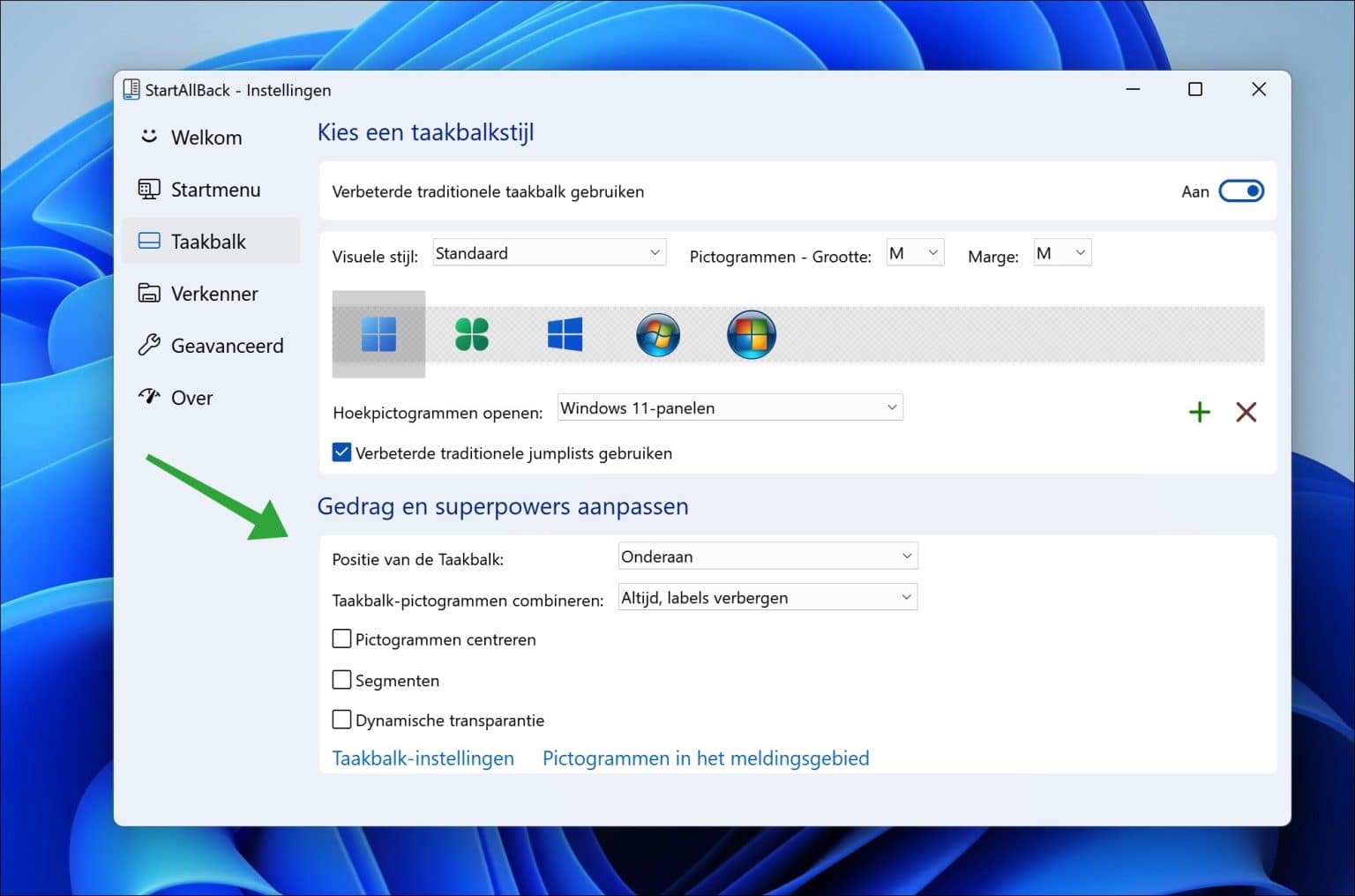Screen dimensions: 1355x896
Task: Switch to the Geavanceerd section
Action: (226, 345)
